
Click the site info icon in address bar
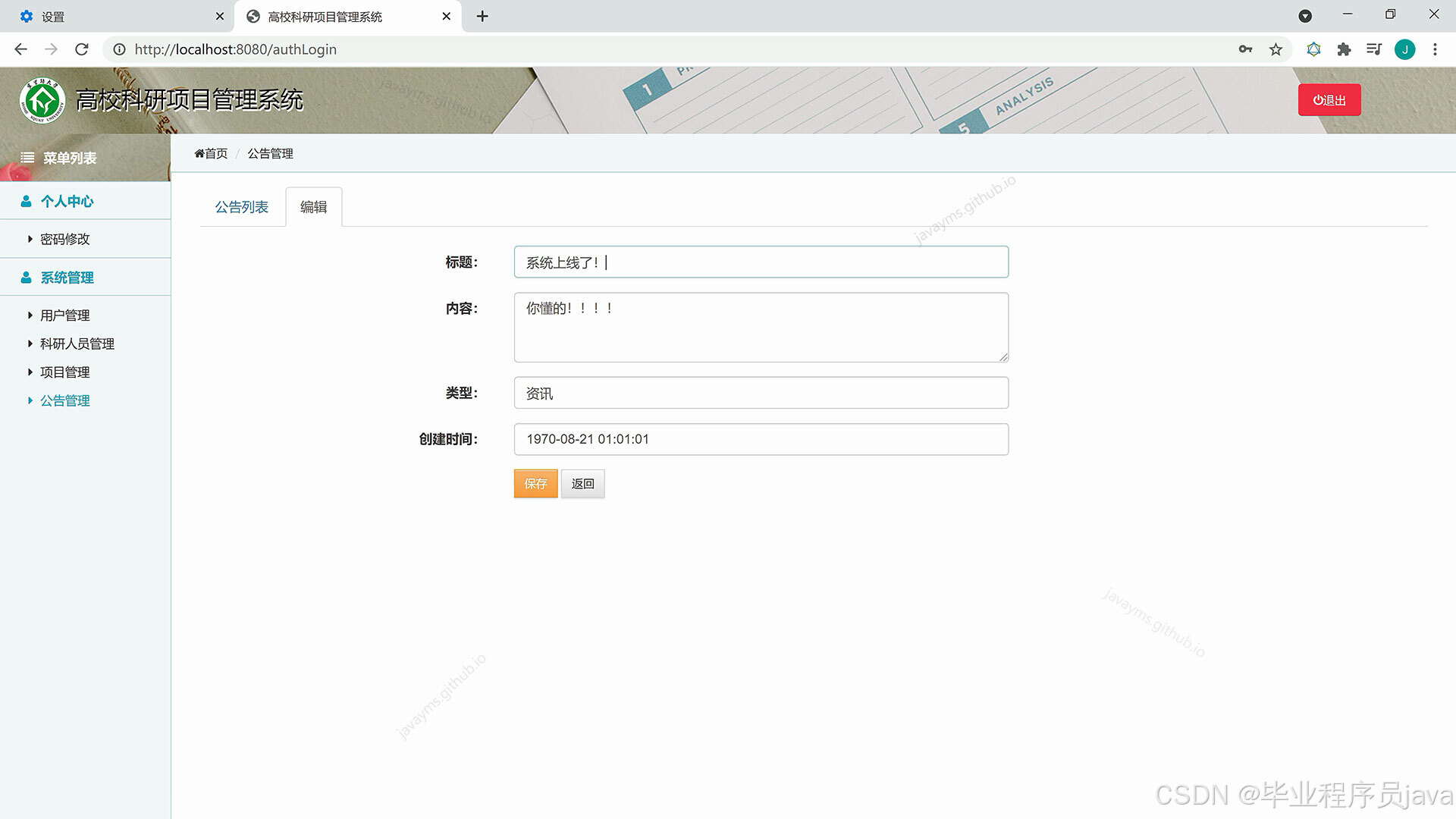[x=119, y=49]
